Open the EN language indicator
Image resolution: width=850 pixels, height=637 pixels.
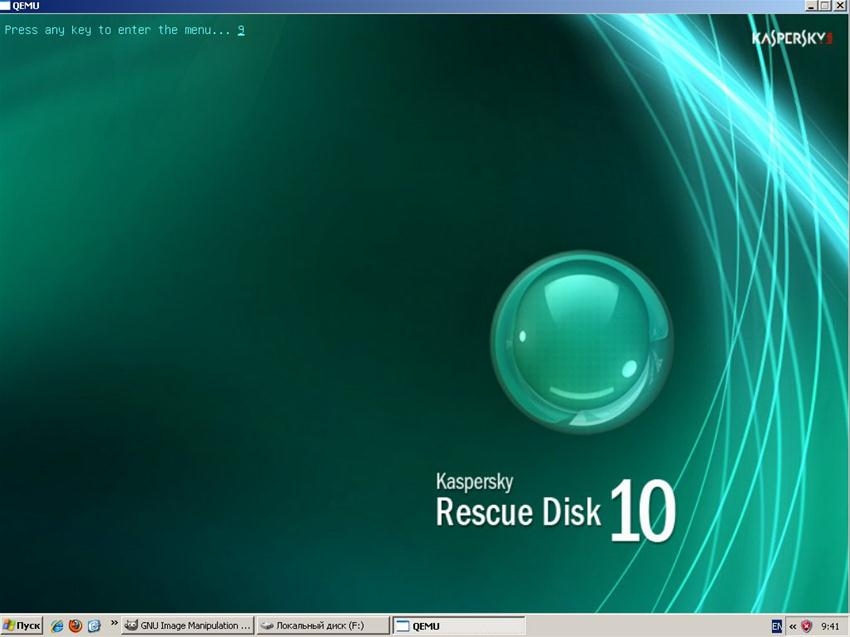point(777,626)
